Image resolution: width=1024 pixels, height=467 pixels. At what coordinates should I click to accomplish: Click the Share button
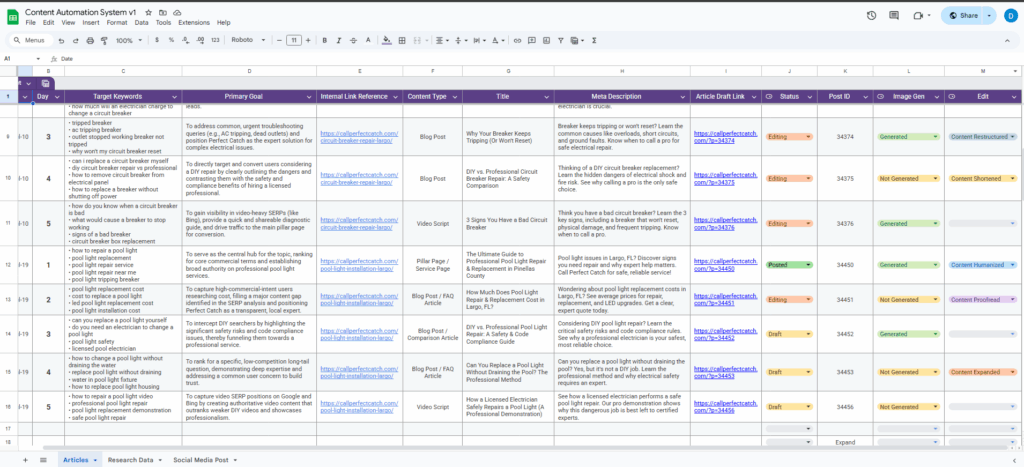pyautogui.click(x=963, y=16)
